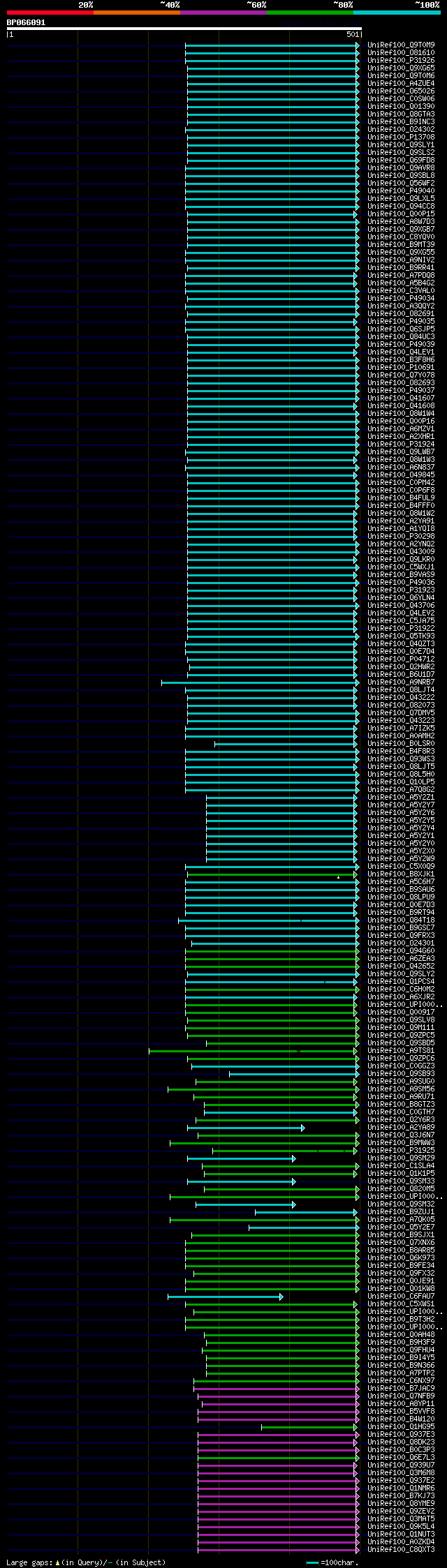Select hit label UniRef100_Q1PCS4

point(401,981)
